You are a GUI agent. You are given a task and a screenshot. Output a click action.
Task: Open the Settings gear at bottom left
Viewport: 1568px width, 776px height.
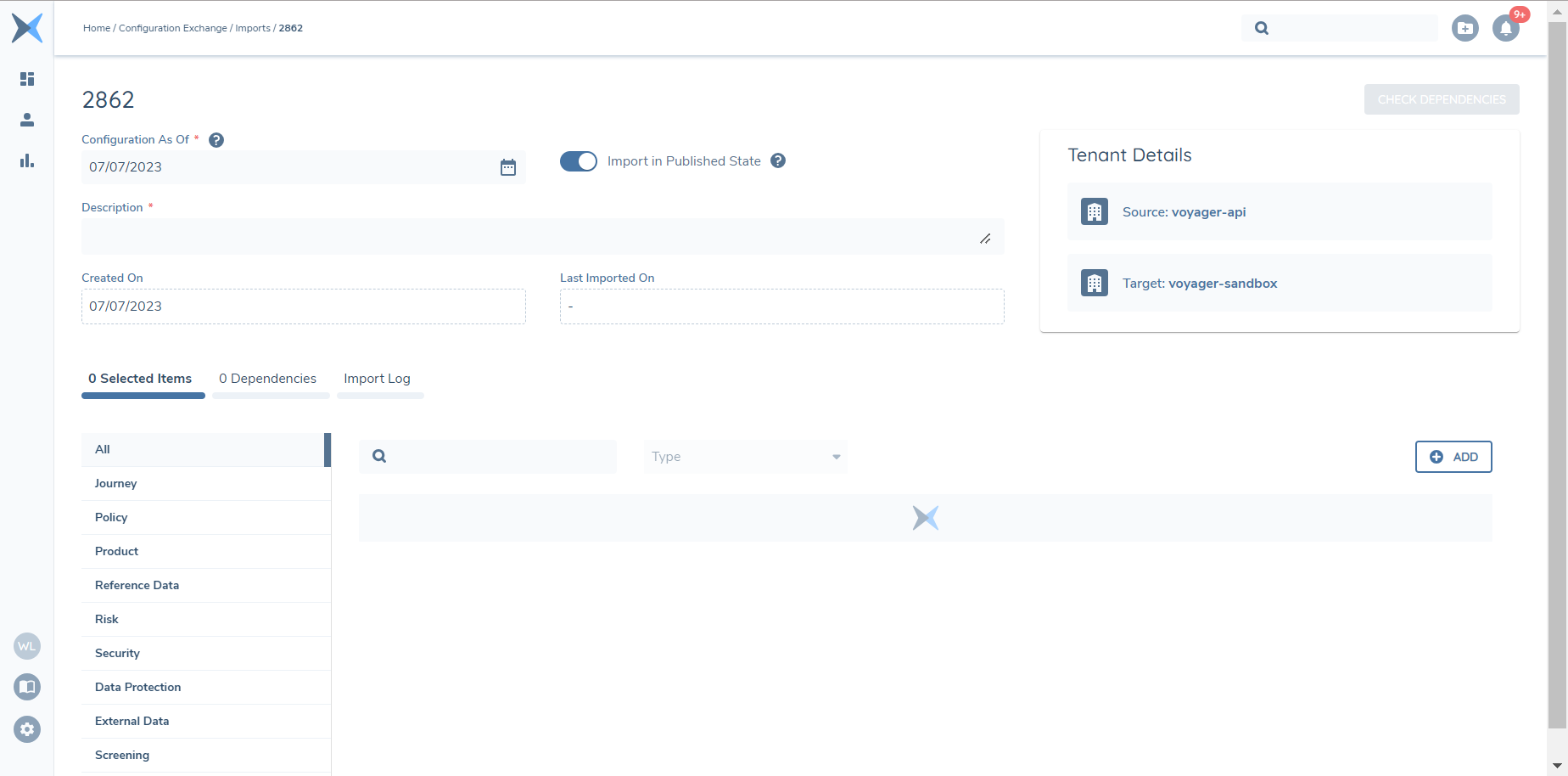click(x=26, y=729)
